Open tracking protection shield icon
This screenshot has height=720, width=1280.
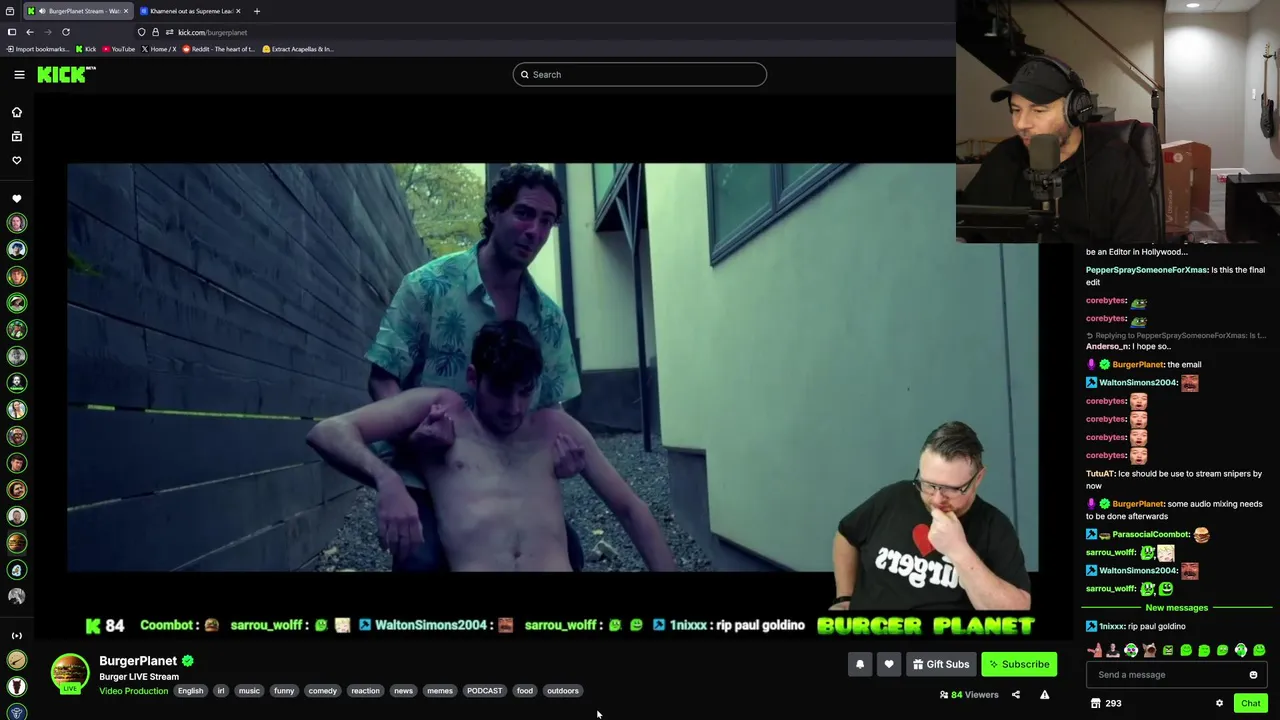click(x=141, y=32)
